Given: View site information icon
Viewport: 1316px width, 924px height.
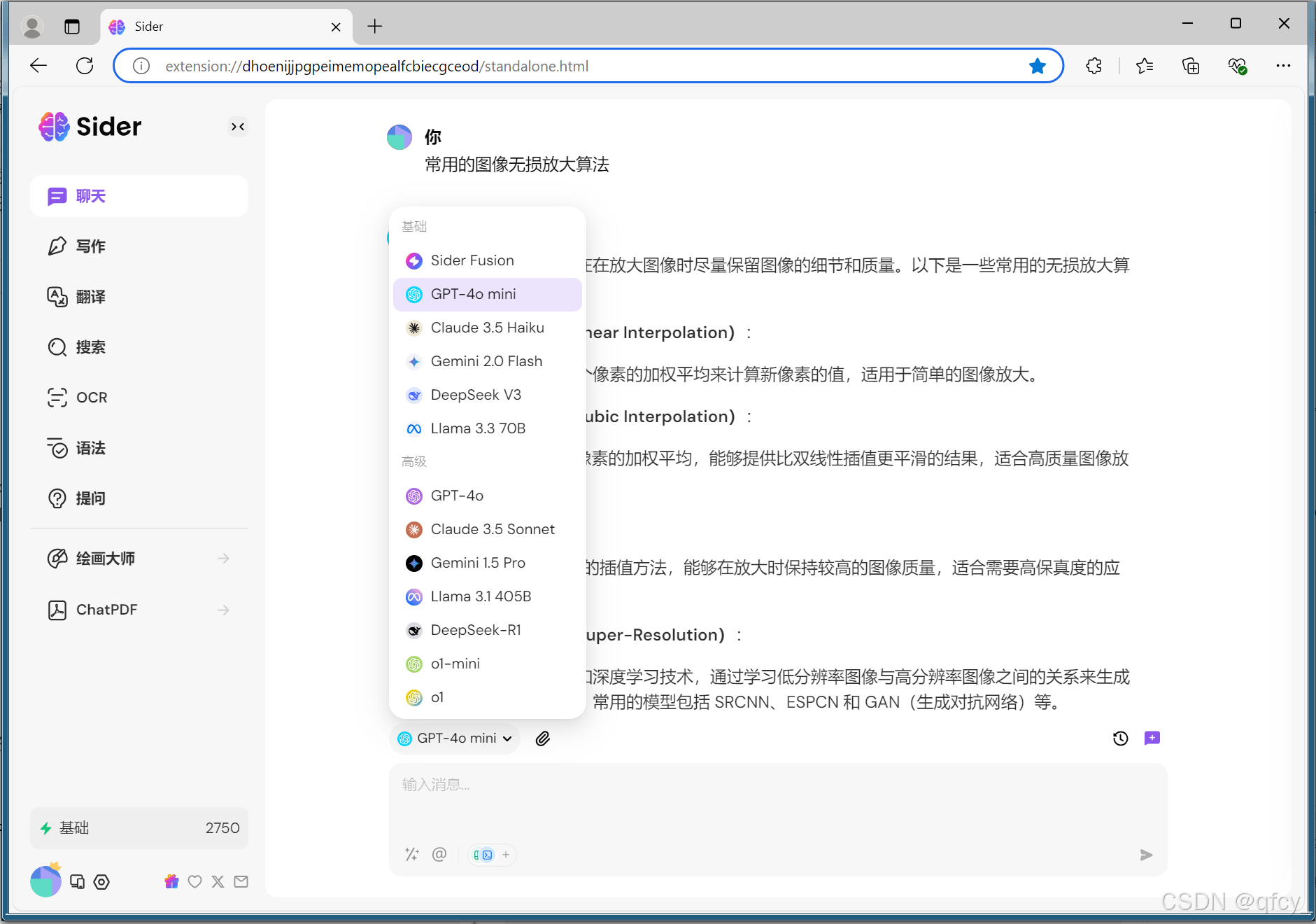Looking at the screenshot, I should point(141,66).
